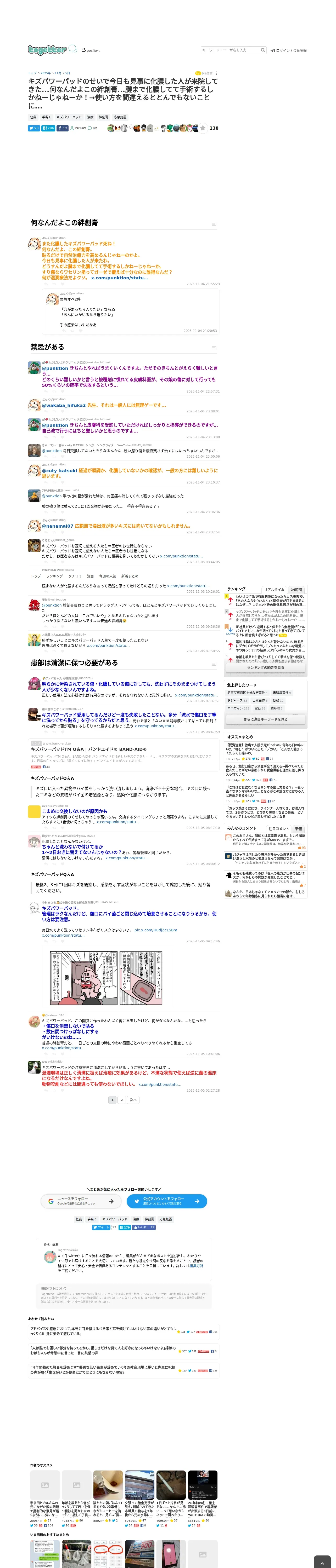This screenshot has height=1568, width=336.
Task: Open the drink-photo thumbnail under 作者のオススメ
Action: click(107, 1485)
